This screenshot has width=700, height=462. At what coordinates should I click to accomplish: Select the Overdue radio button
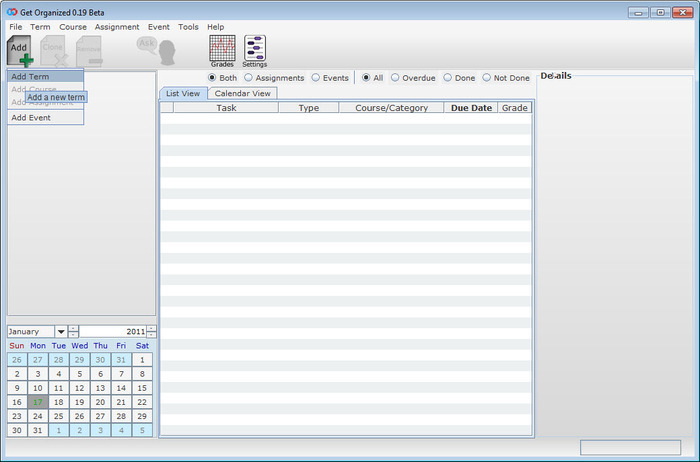(395, 78)
